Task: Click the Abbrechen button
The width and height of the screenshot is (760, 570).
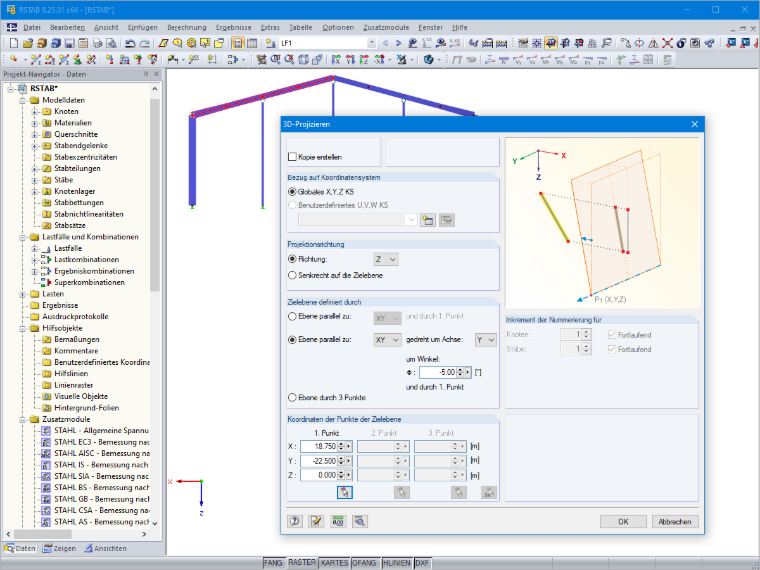Action: (675, 522)
